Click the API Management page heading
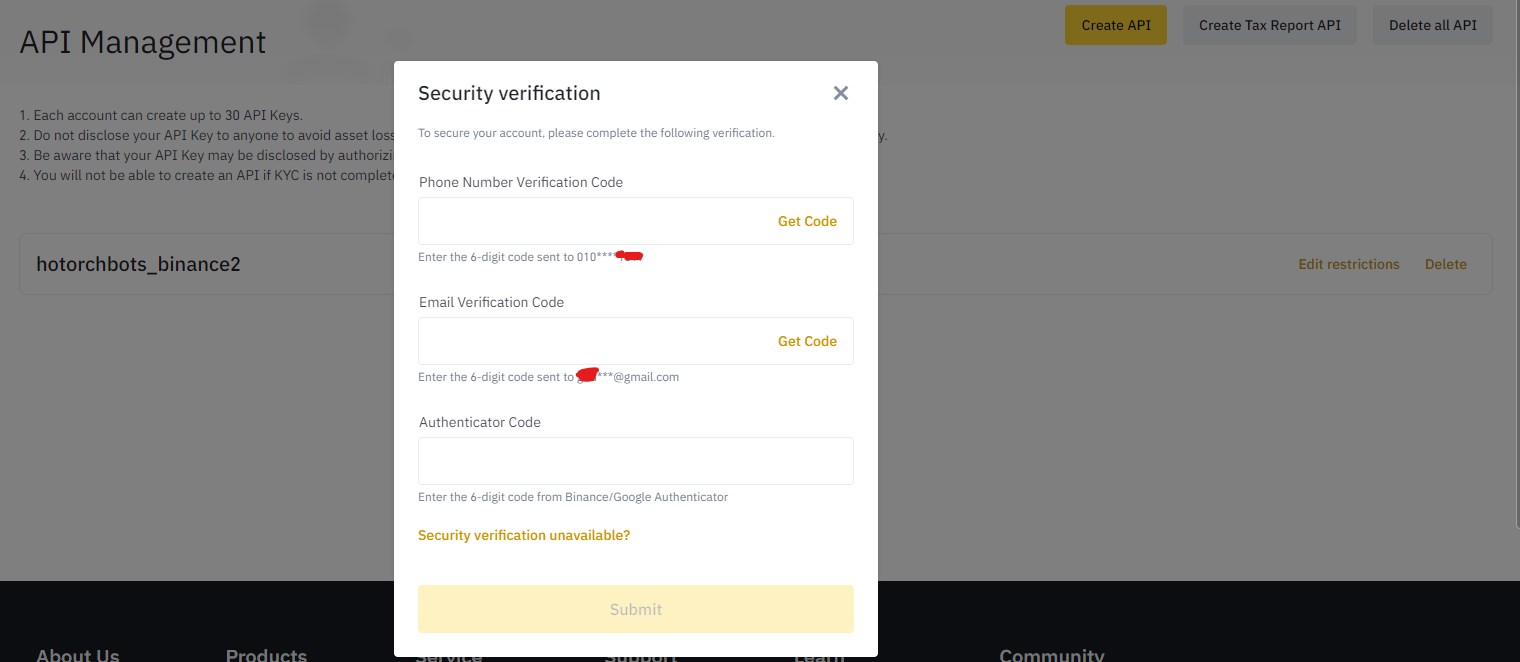 [x=143, y=42]
